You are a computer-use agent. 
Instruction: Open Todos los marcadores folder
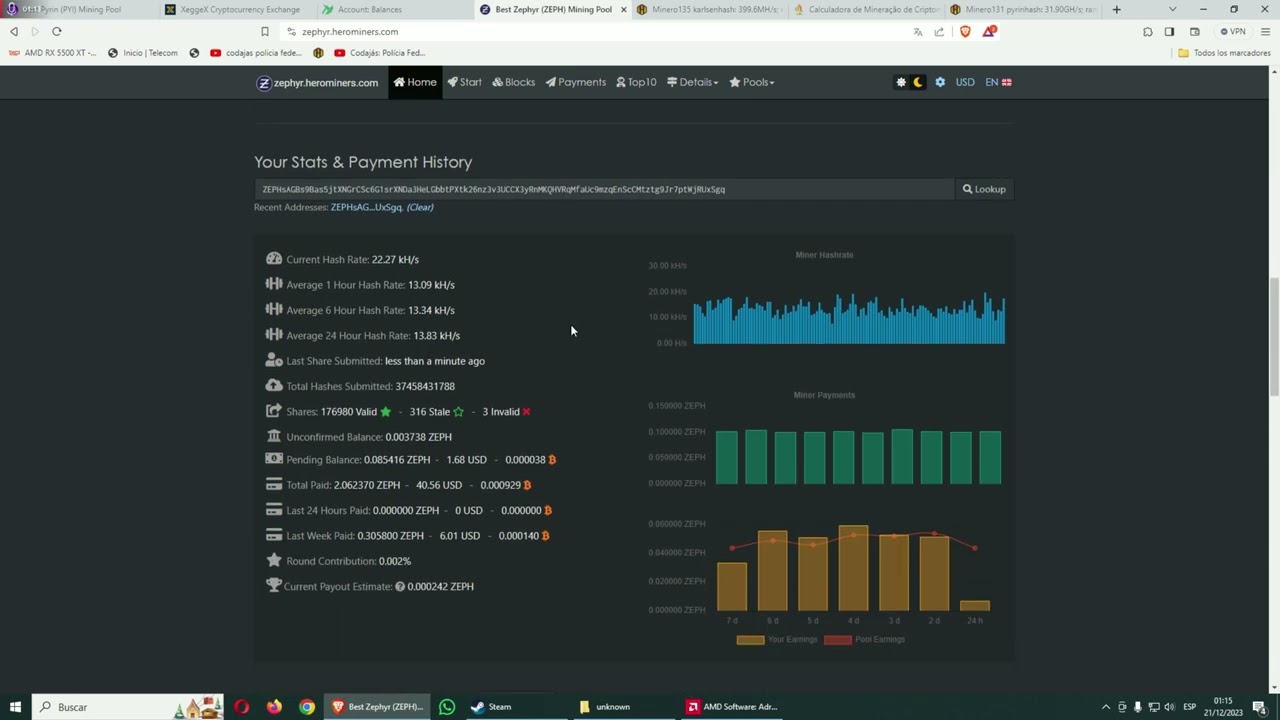[x=1224, y=53]
